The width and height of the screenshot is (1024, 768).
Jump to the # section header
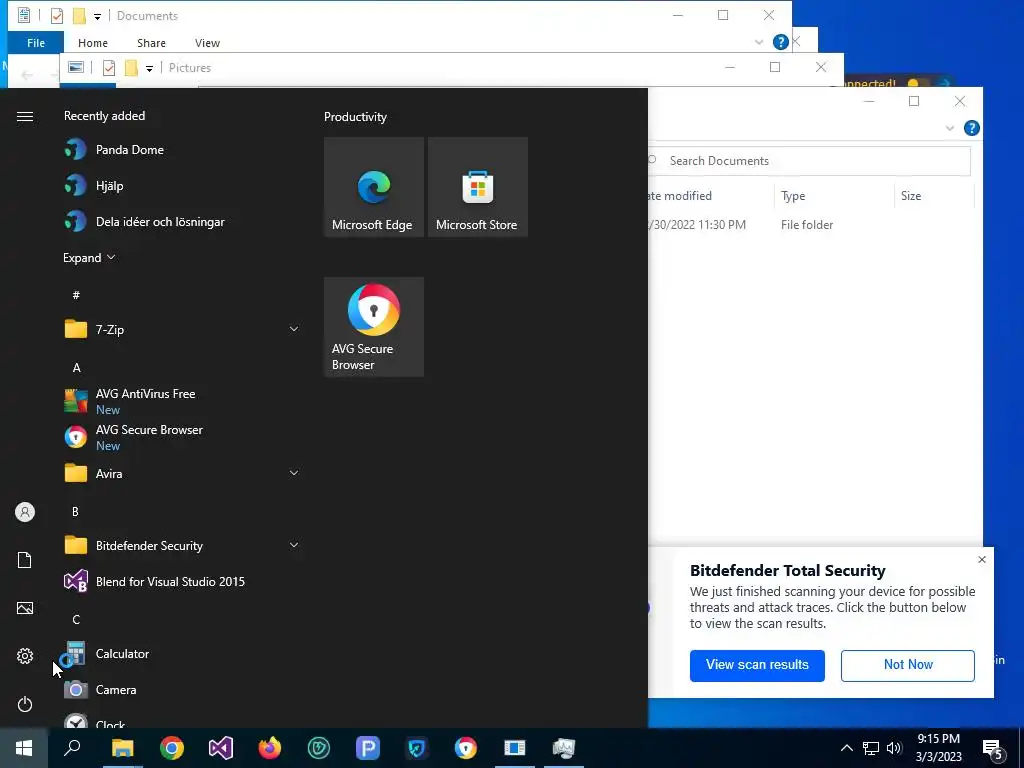tap(76, 295)
